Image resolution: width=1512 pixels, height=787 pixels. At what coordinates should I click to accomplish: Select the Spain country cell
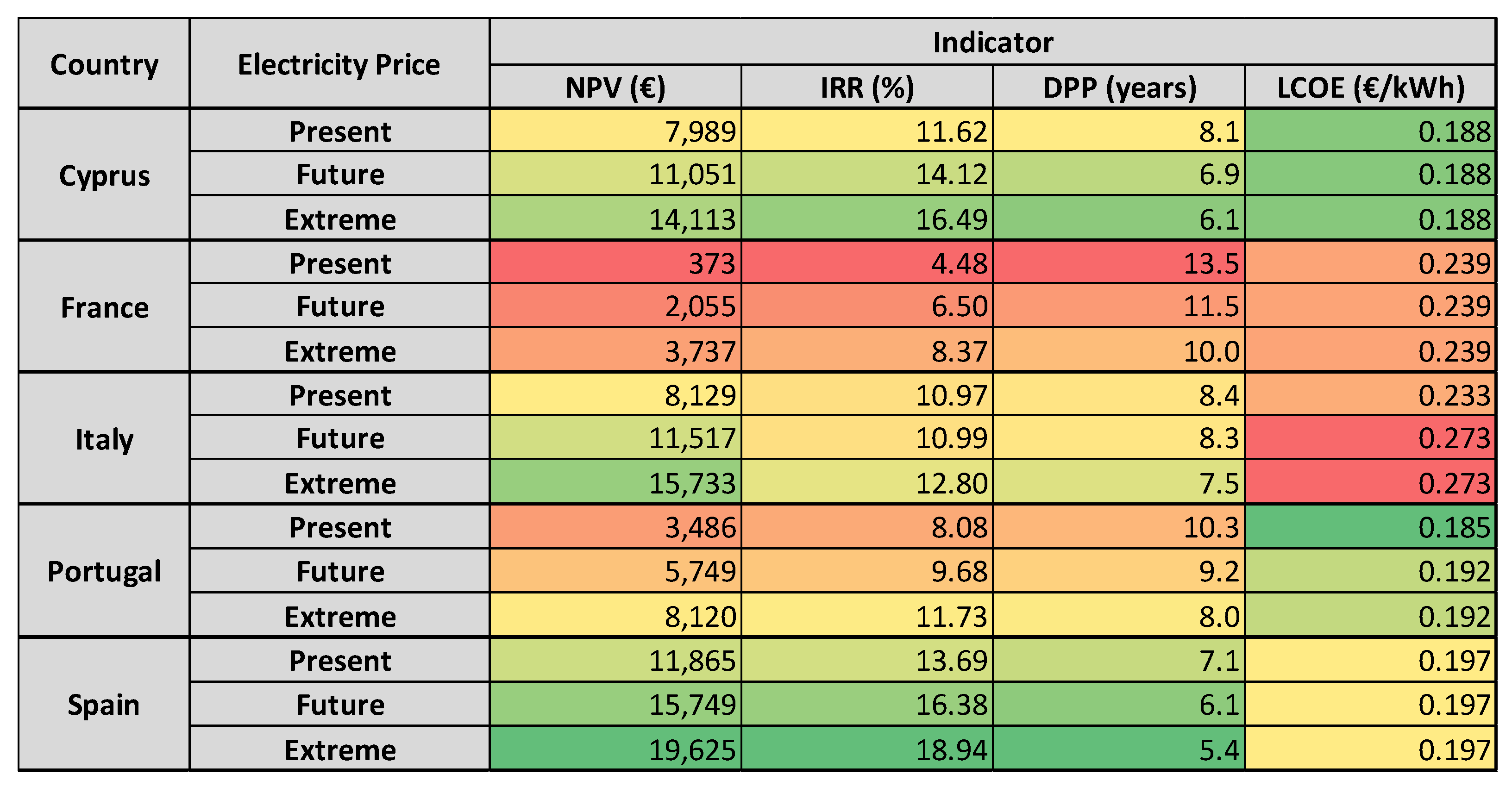pyautogui.click(x=104, y=704)
